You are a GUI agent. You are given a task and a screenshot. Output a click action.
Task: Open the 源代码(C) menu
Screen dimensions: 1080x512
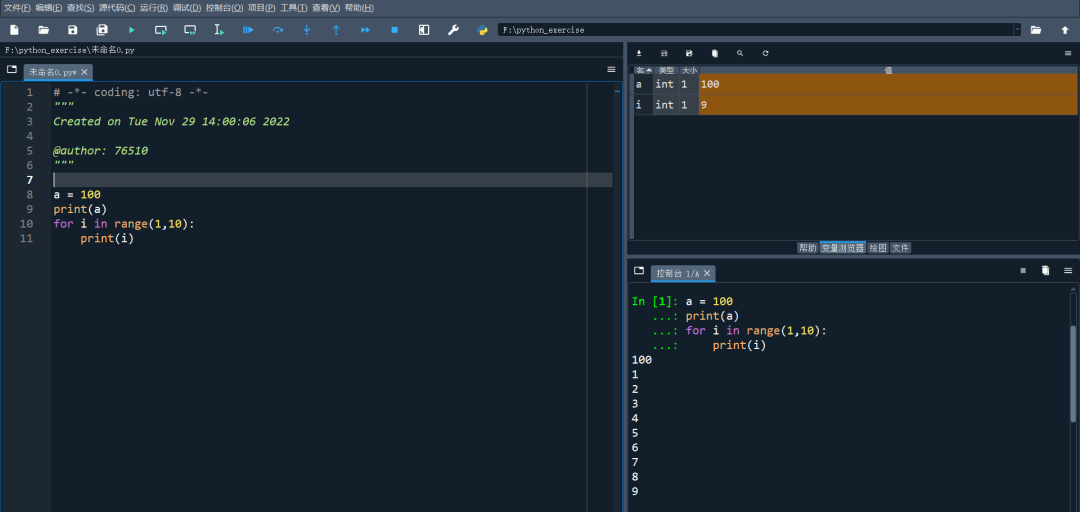(117, 8)
